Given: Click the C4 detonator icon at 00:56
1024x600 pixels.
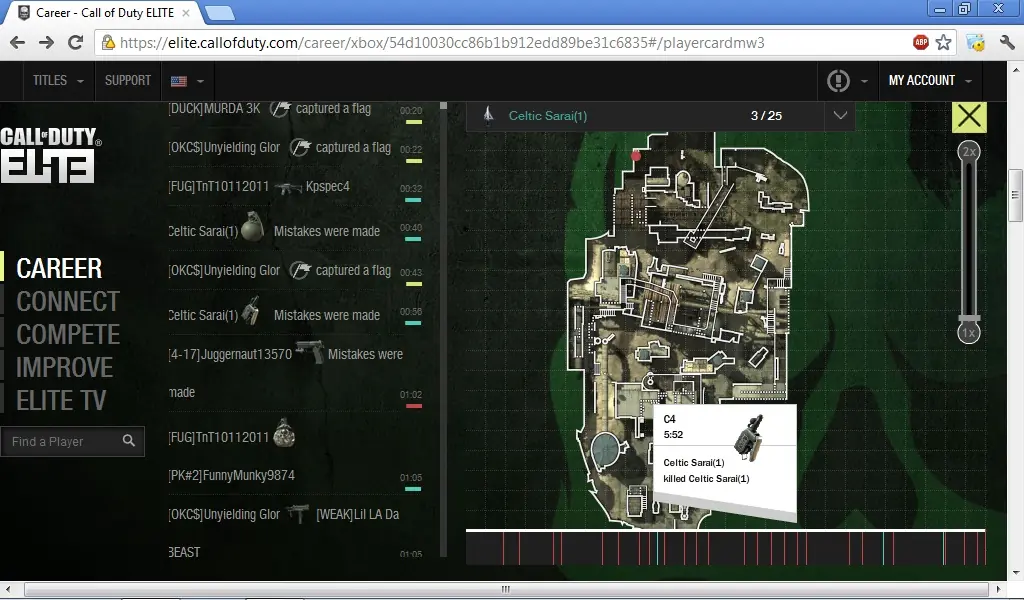Looking at the screenshot, I should pos(251,311).
